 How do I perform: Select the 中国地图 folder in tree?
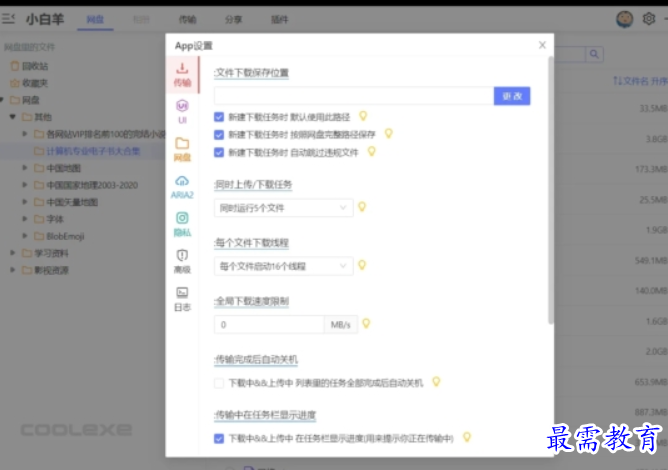click(x=63, y=168)
